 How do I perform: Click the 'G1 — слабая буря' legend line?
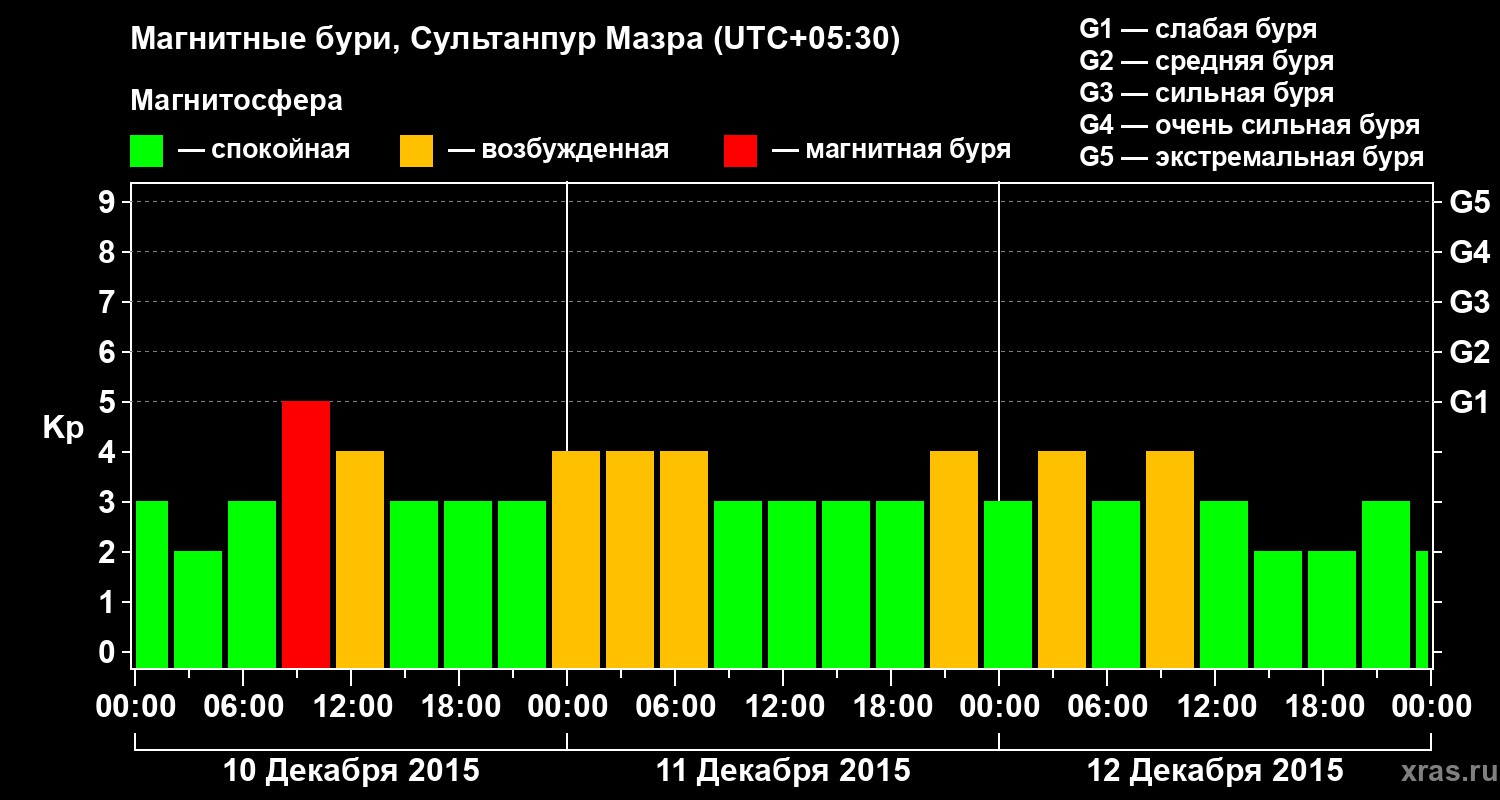coord(1198,29)
